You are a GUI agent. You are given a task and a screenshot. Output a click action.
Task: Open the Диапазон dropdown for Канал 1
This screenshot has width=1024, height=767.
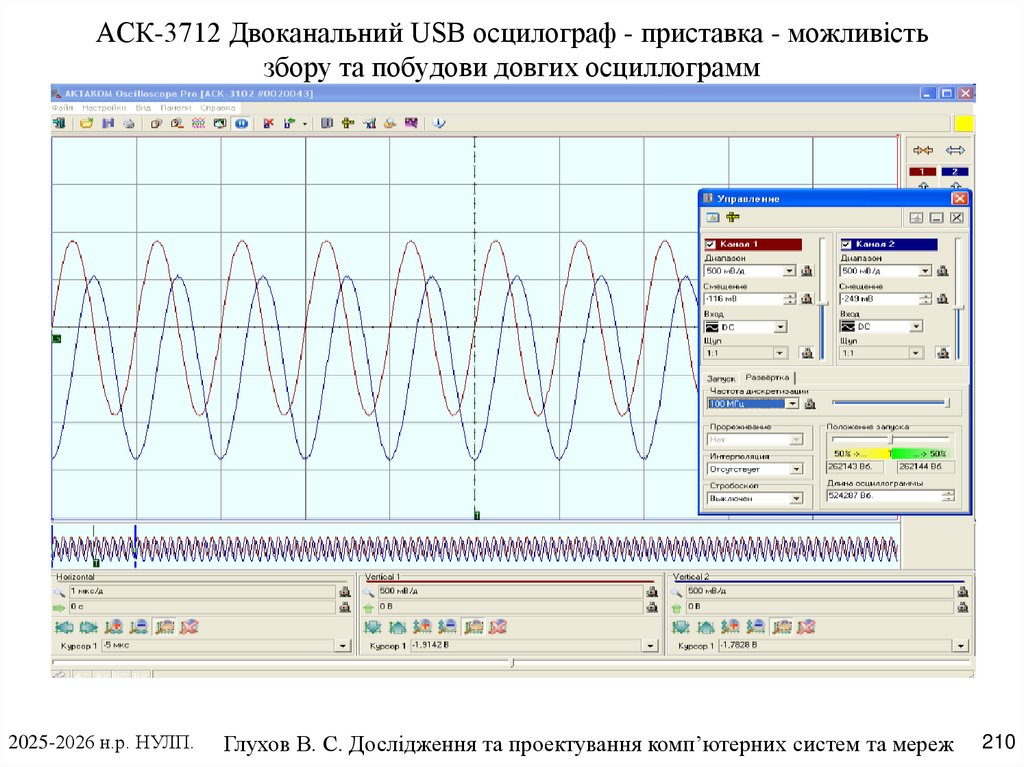788,271
